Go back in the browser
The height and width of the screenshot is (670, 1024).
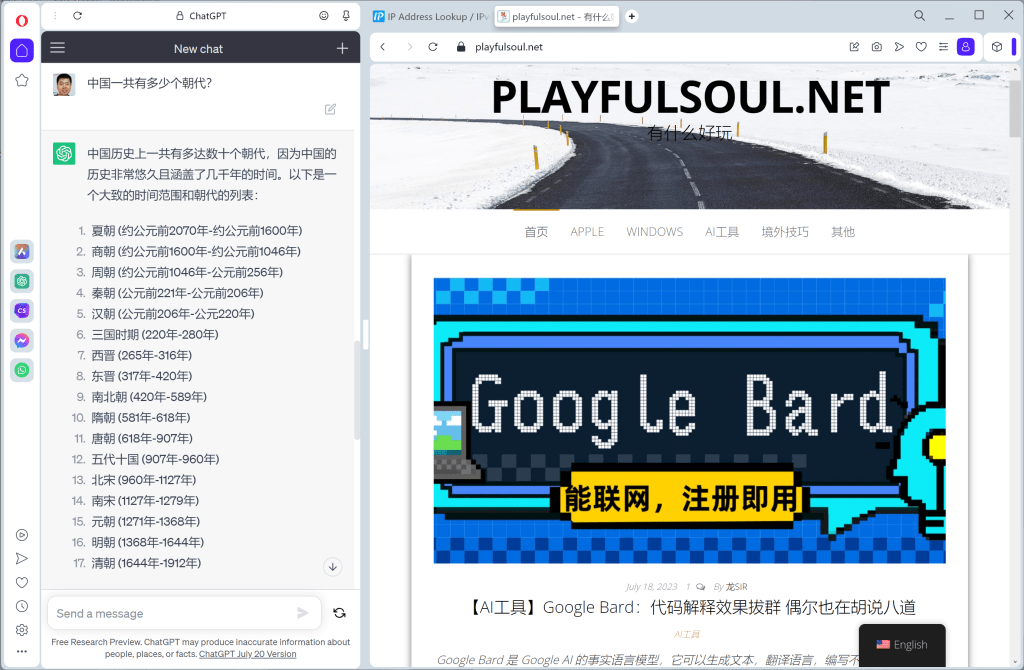383,47
